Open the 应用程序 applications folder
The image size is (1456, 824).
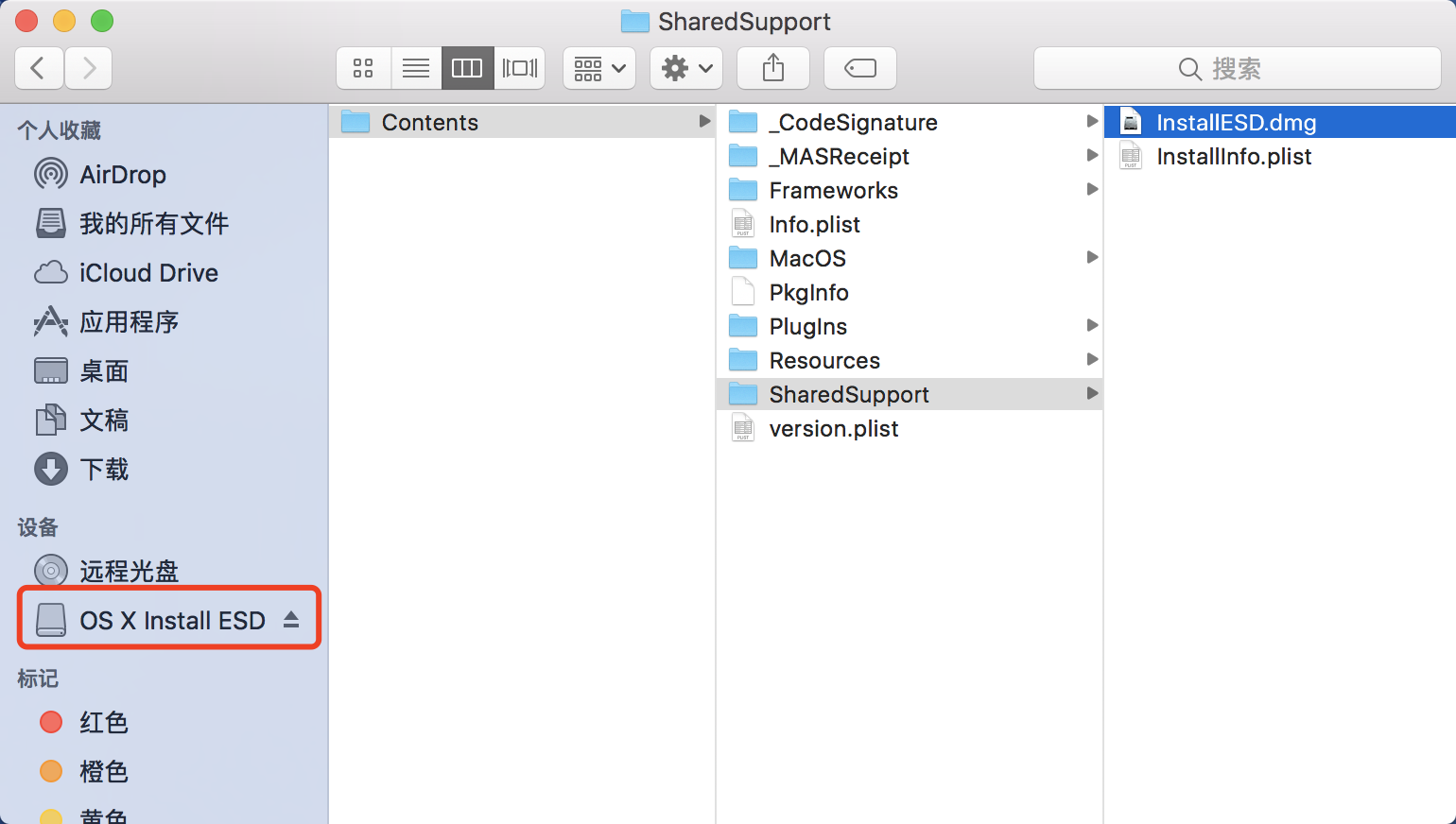(129, 322)
